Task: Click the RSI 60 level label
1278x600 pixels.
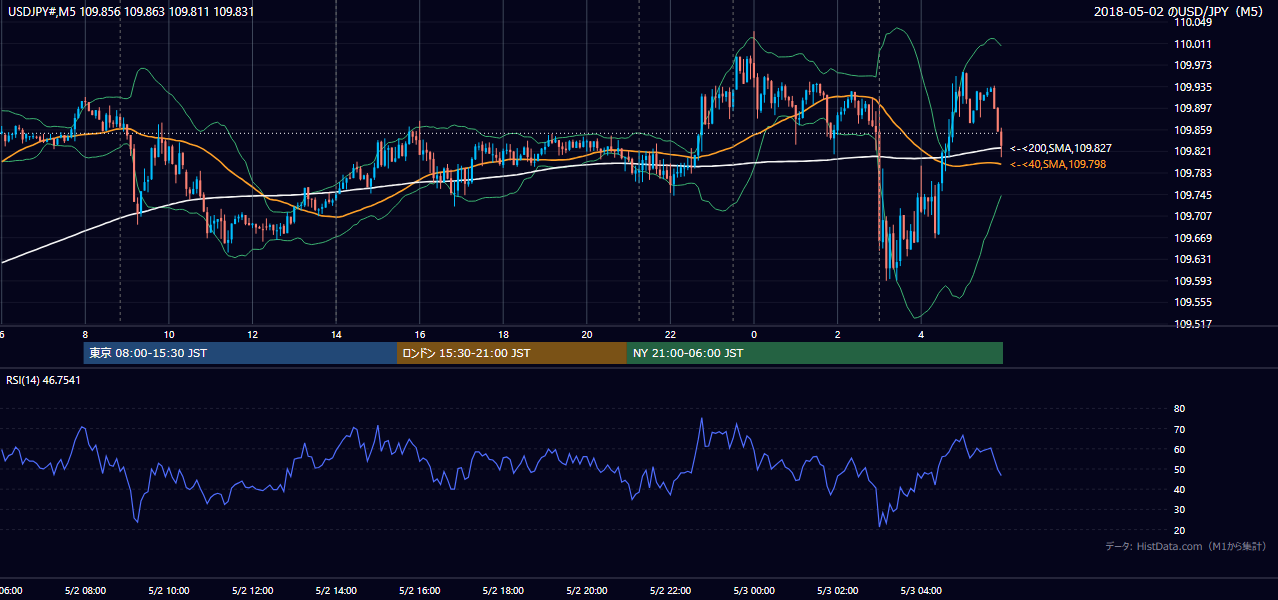Action: tap(1179, 449)
